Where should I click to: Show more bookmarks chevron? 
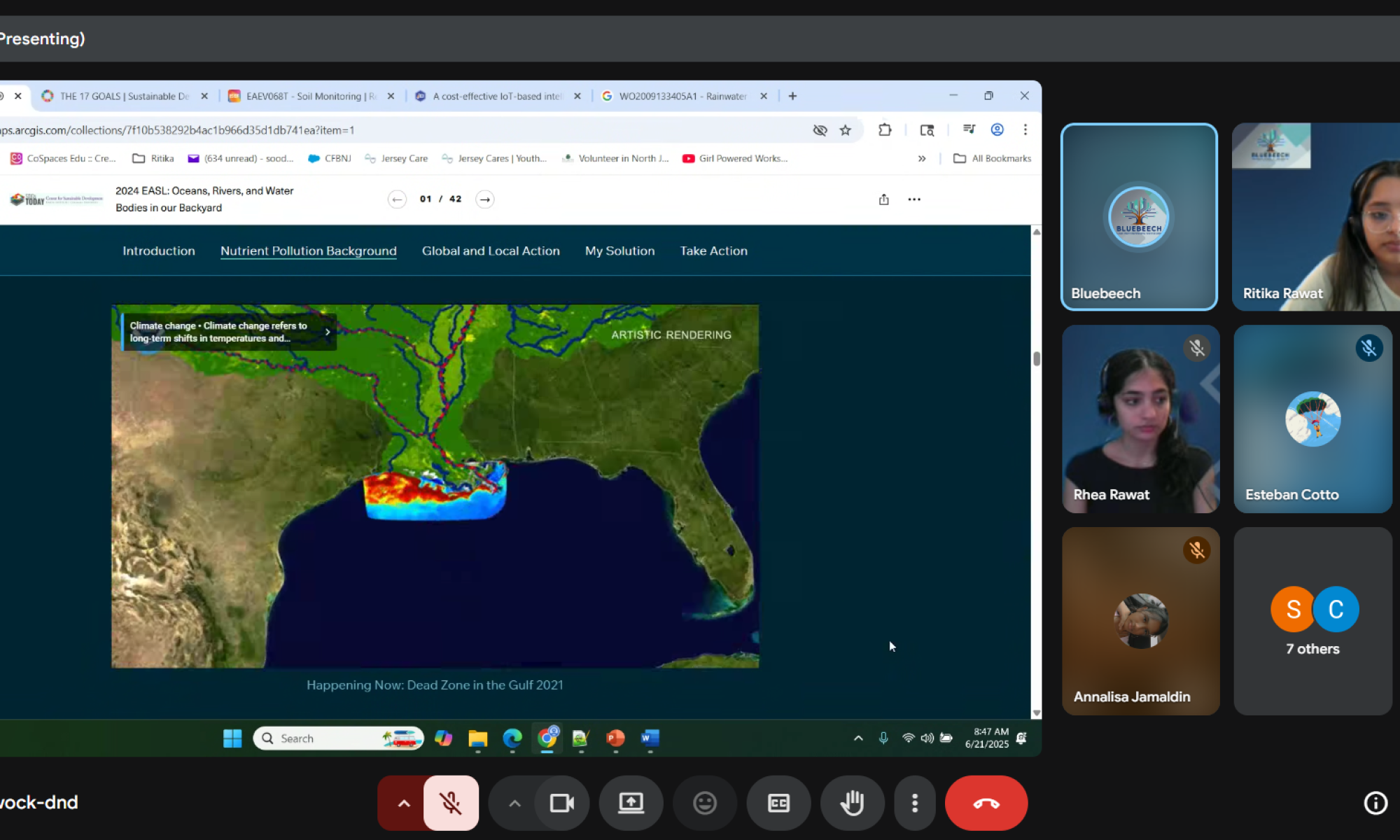coord(922,159)
